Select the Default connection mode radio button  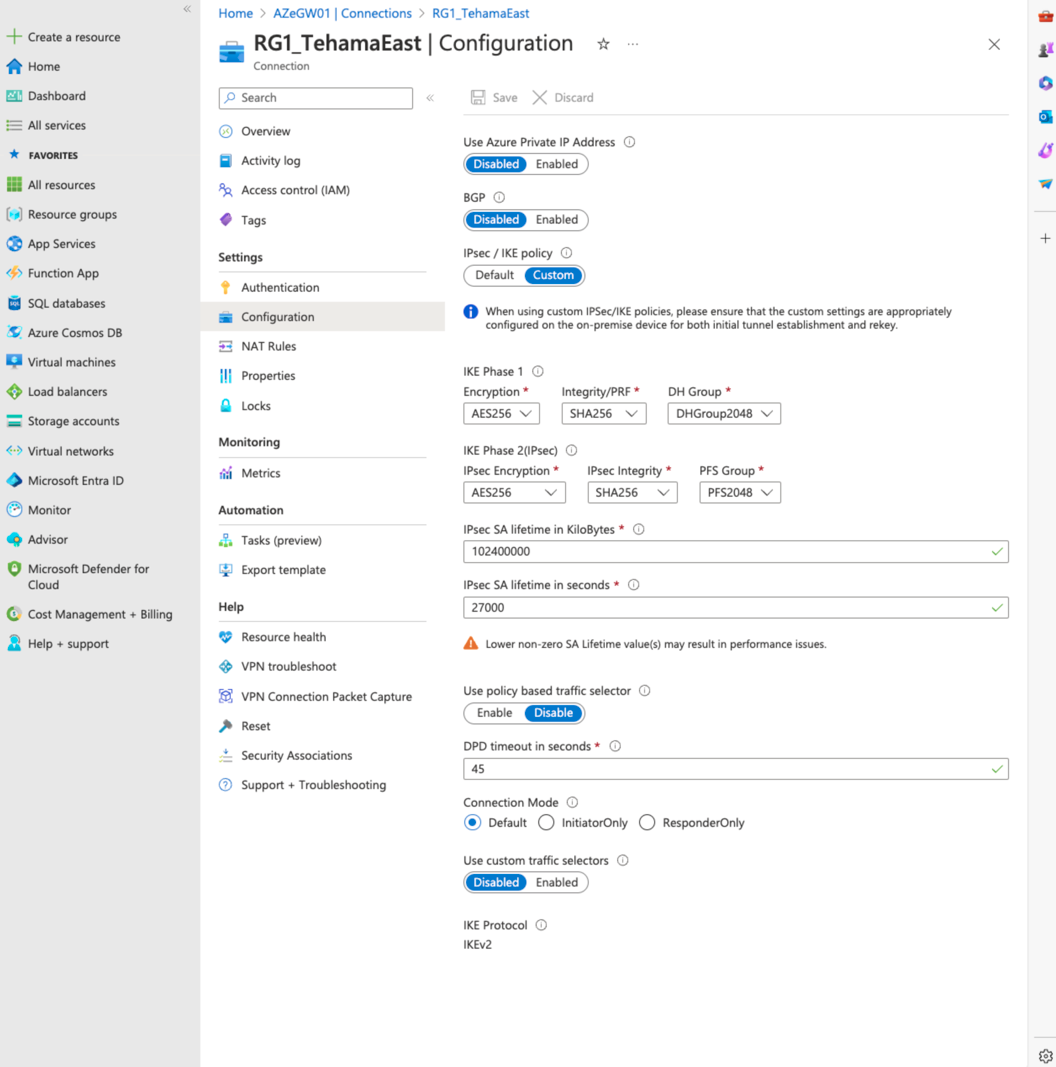pyautogui.click(x=472, y=822)
